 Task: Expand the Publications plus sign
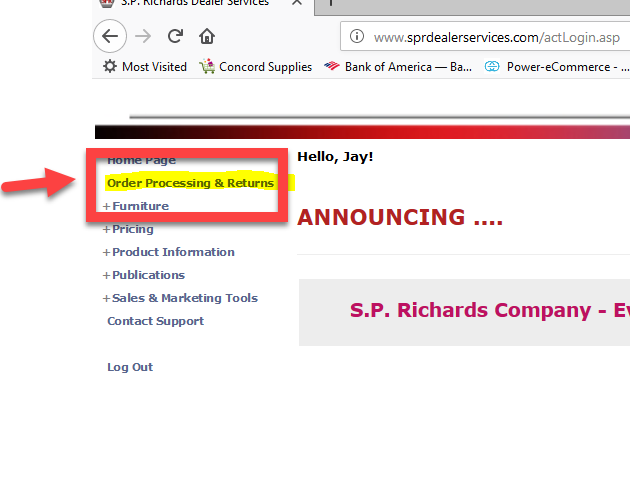[106, 275]
